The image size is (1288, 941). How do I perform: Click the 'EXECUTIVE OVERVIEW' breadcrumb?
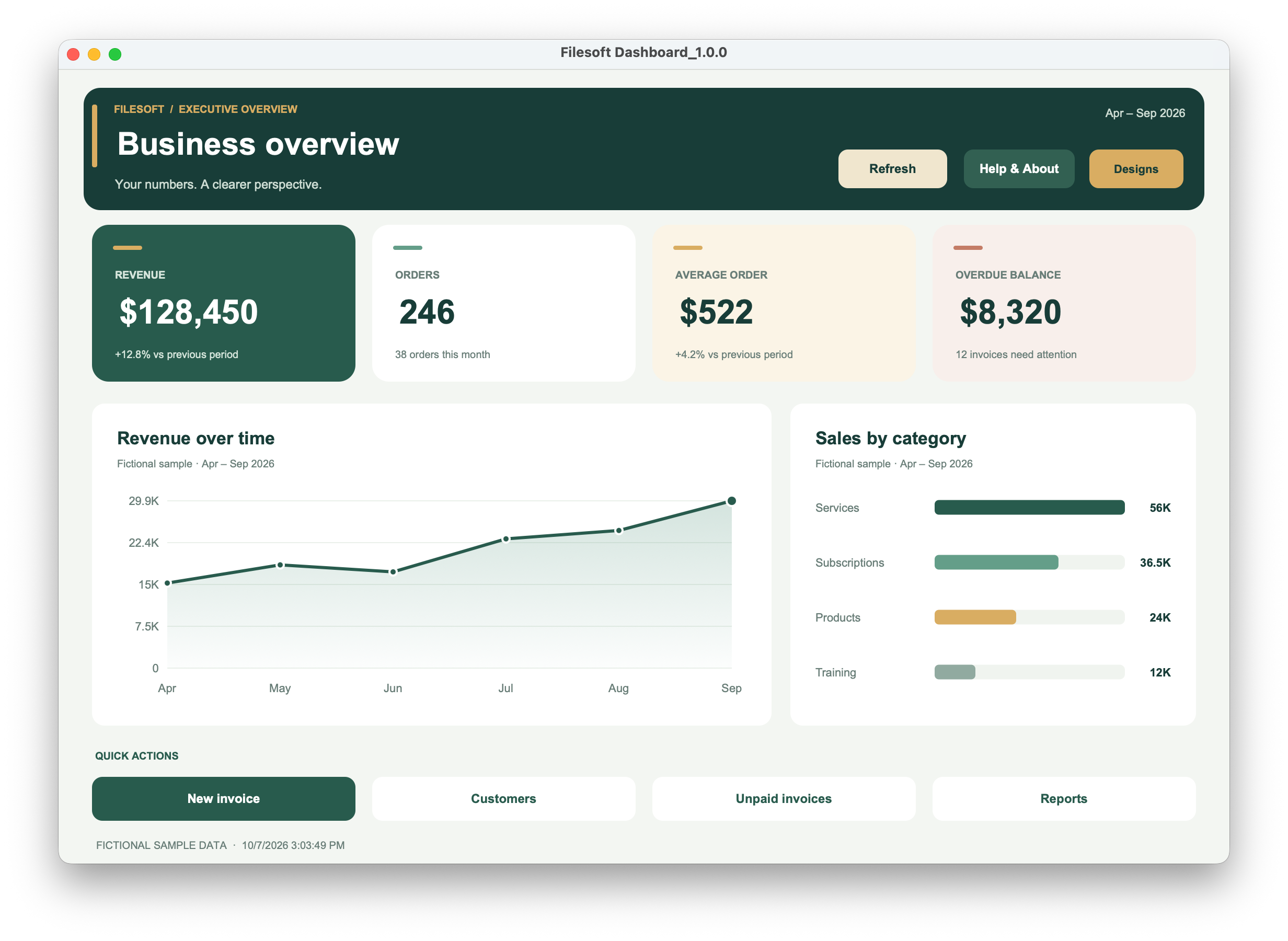tap(238, 109)
